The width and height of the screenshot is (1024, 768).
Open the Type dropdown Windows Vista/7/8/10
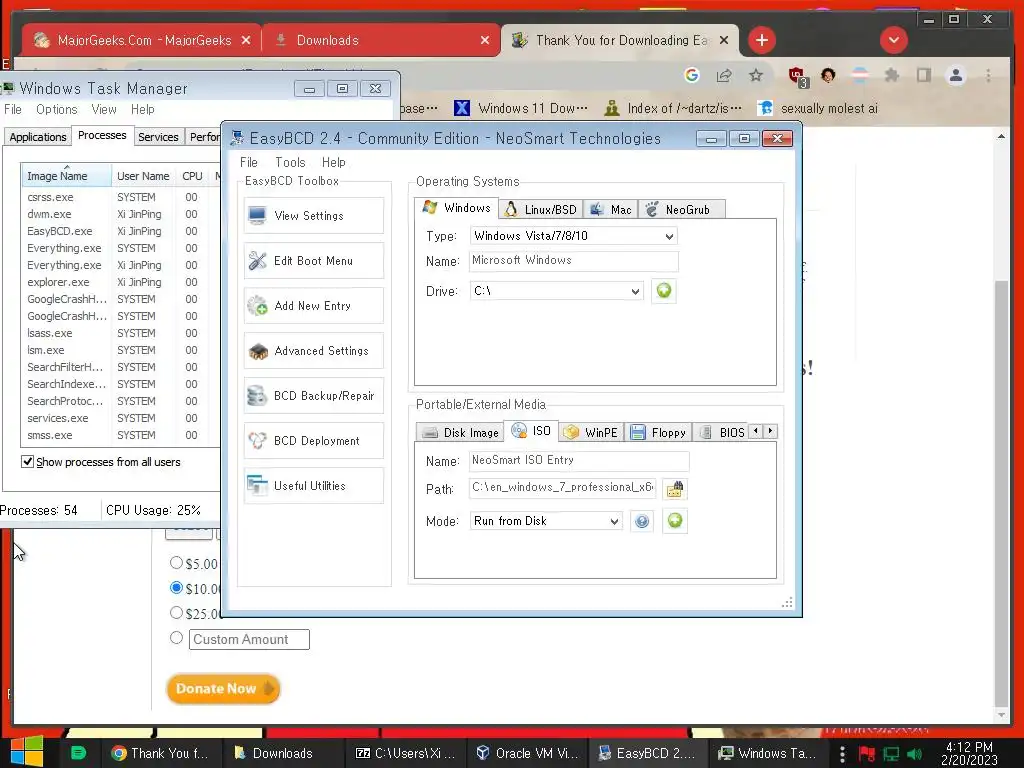573,236
